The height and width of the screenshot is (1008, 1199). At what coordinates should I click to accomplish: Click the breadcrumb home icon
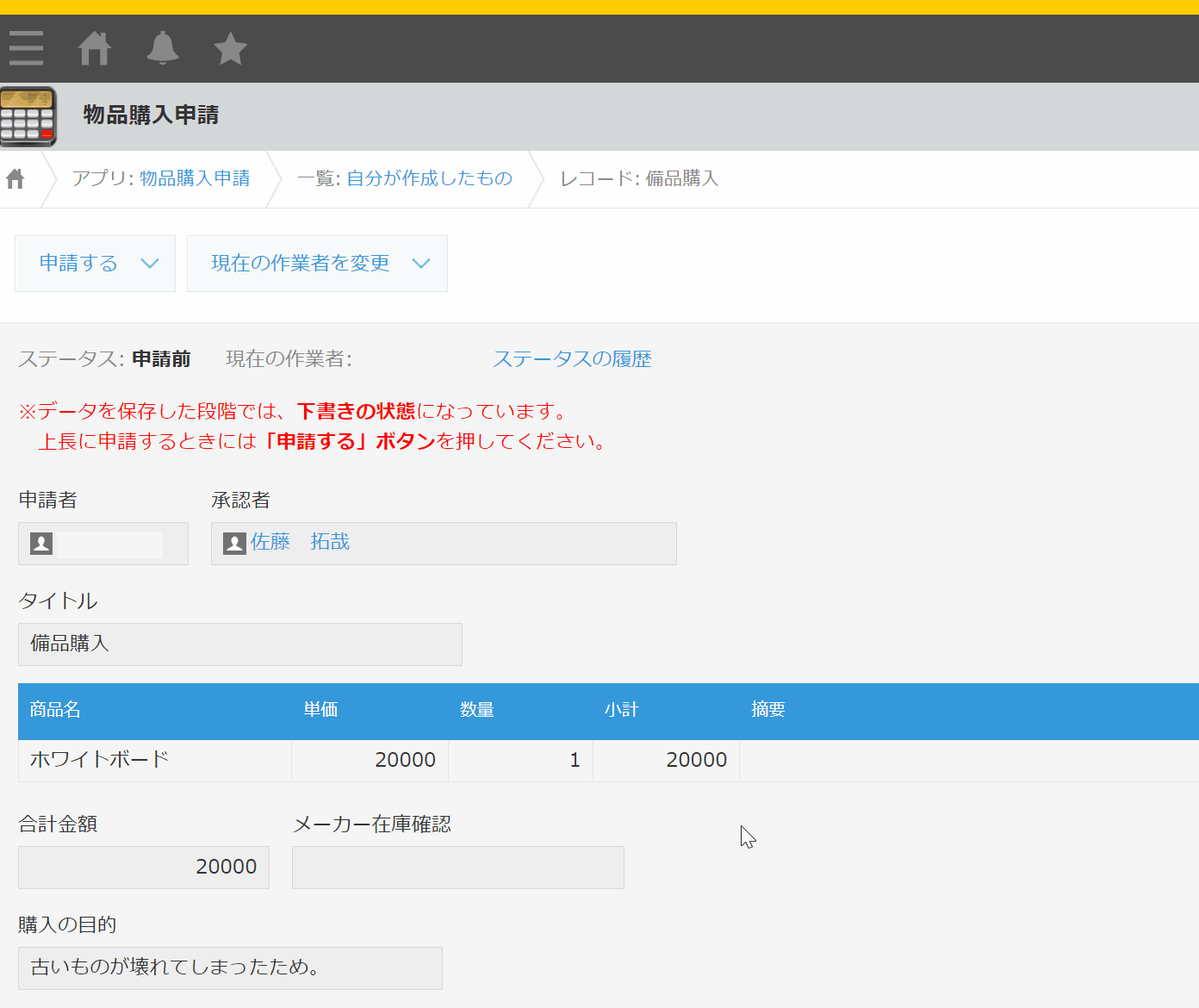[16, 178]
